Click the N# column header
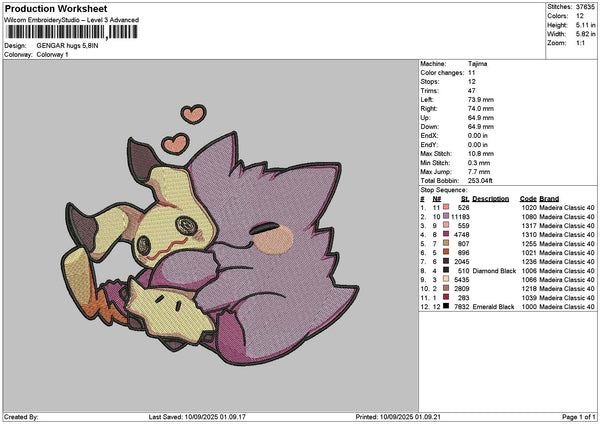This screenshot has height=424, width=600. 437,199
